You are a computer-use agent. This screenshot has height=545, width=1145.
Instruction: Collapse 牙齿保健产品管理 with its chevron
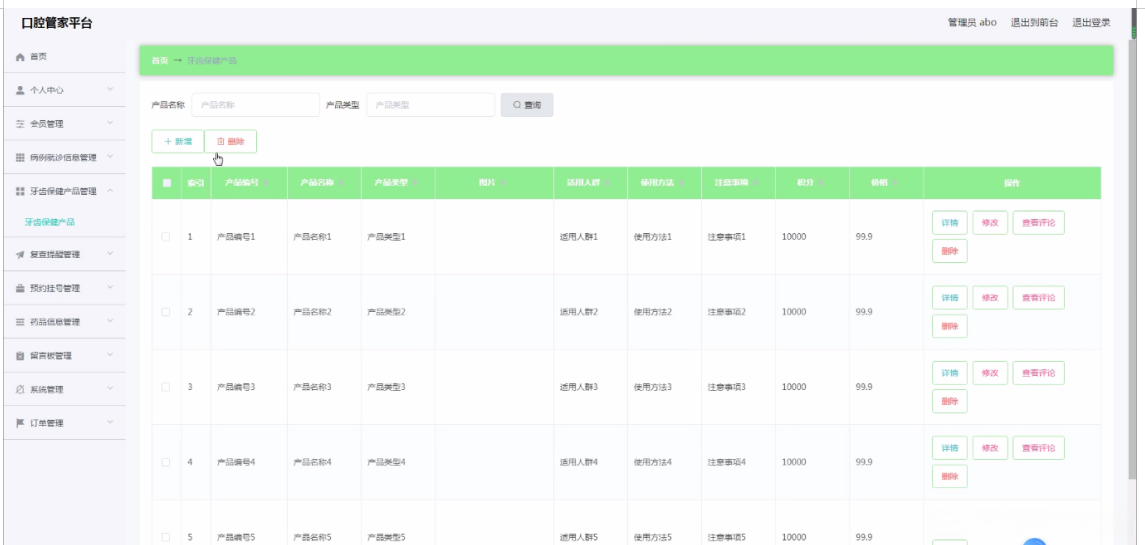coord(110,191)
